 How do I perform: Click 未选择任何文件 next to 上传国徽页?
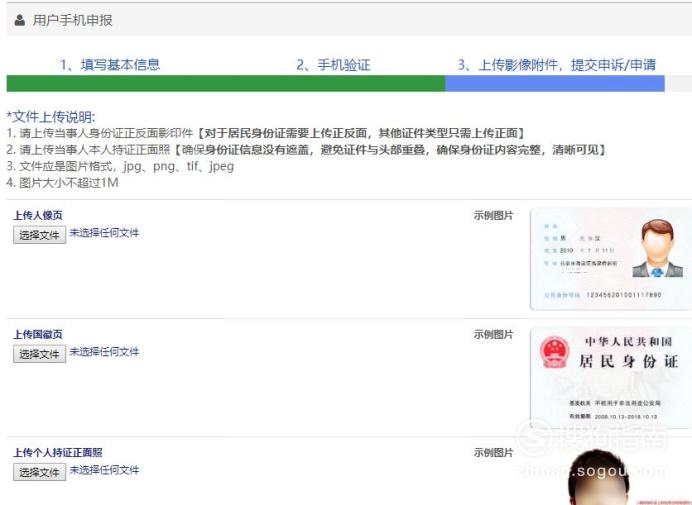click(104, 352)
